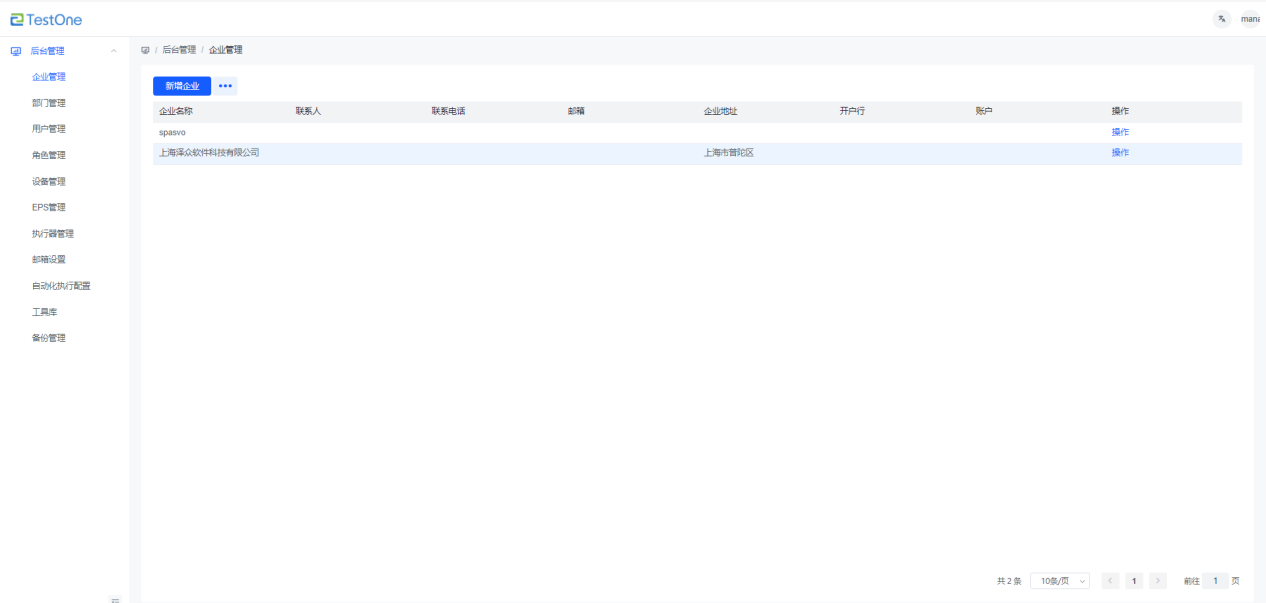Viewport: 1266px width, 603px height.
Task: Click the language translation icon in header
Action: [x=1221, y=19]
